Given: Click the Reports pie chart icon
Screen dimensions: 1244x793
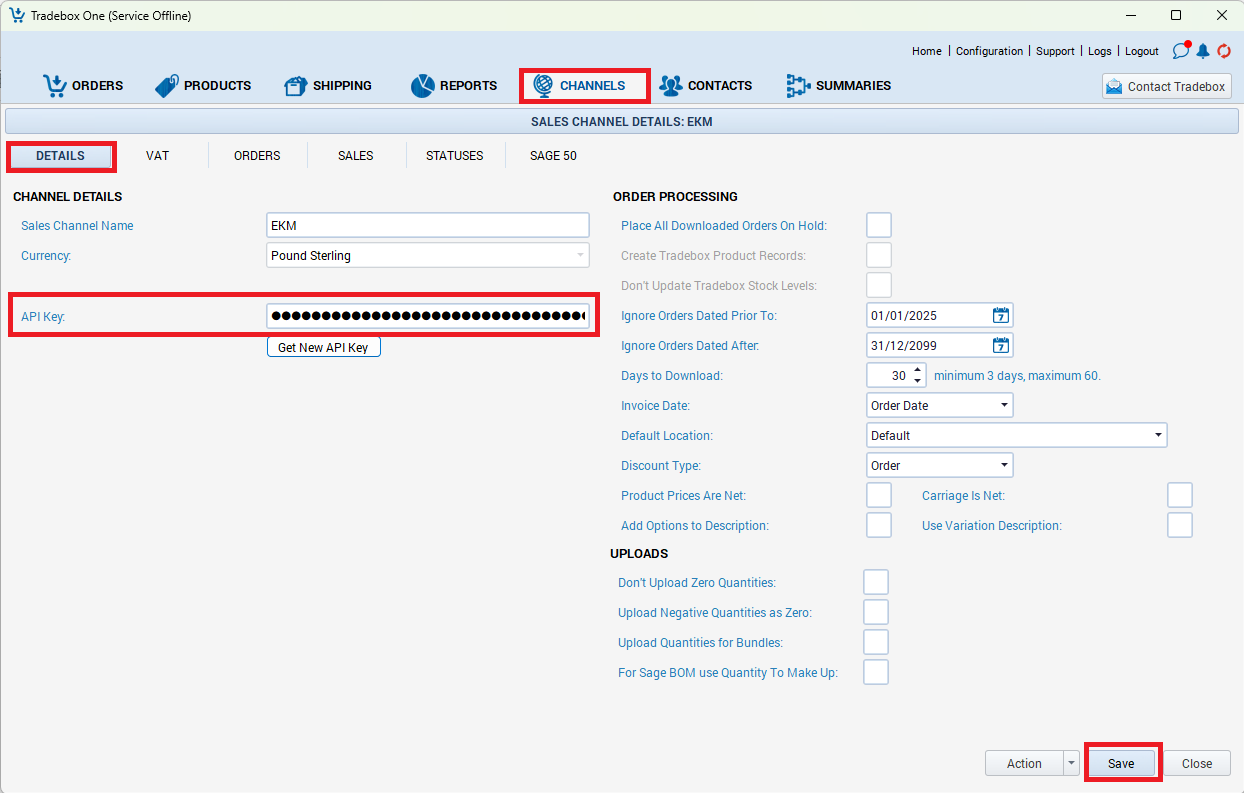Looking at the screenshot, I should [423, 86].
